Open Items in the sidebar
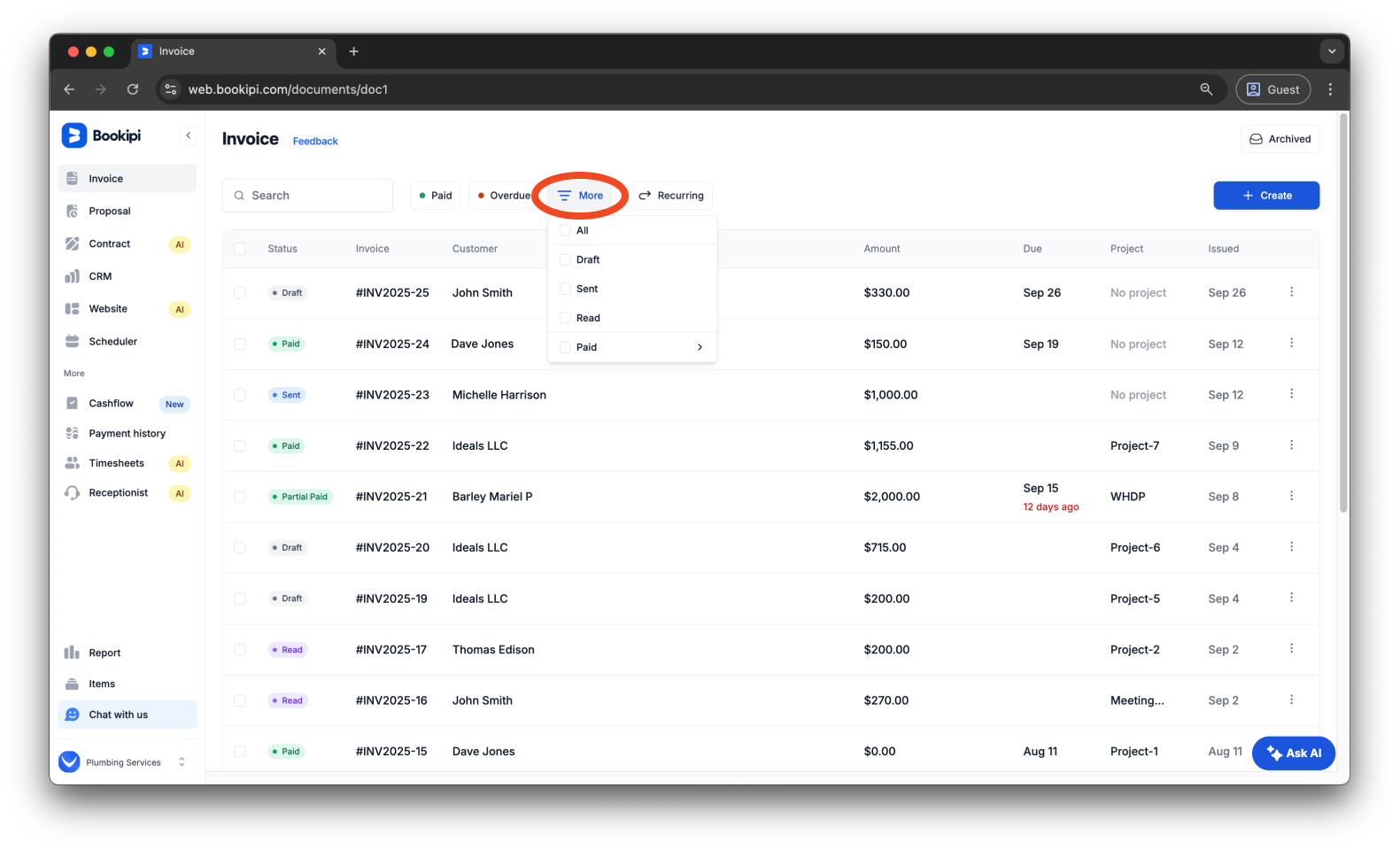Image resolution: width=1400 pixels, height=850 pixels. (x=128, y=684)
